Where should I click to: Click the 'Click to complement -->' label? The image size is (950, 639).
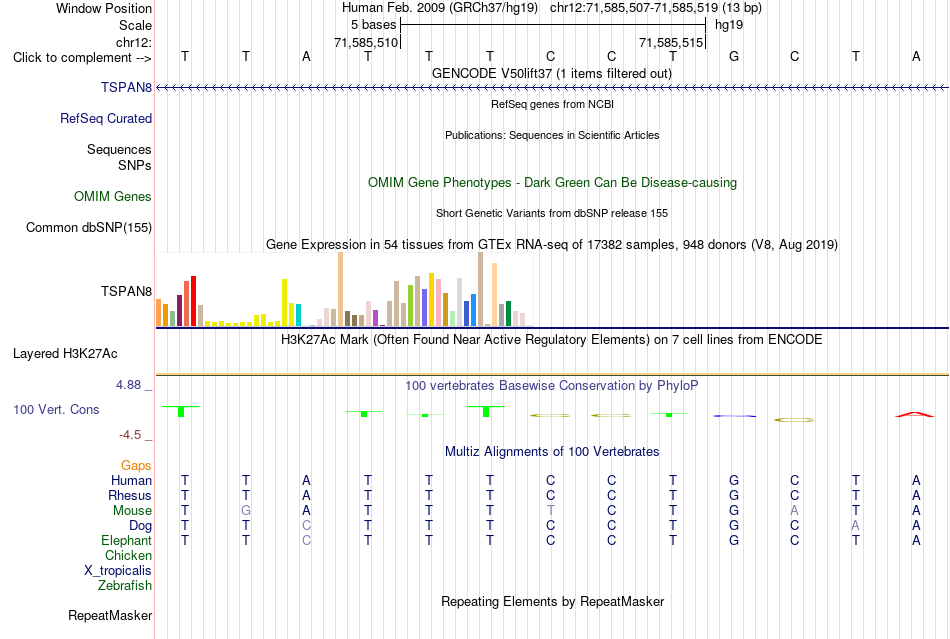[x=82, y=58]
